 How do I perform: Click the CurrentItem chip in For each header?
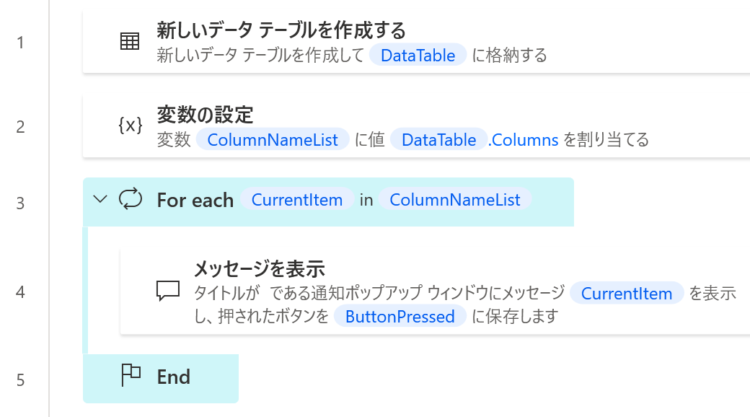[297, 199]
